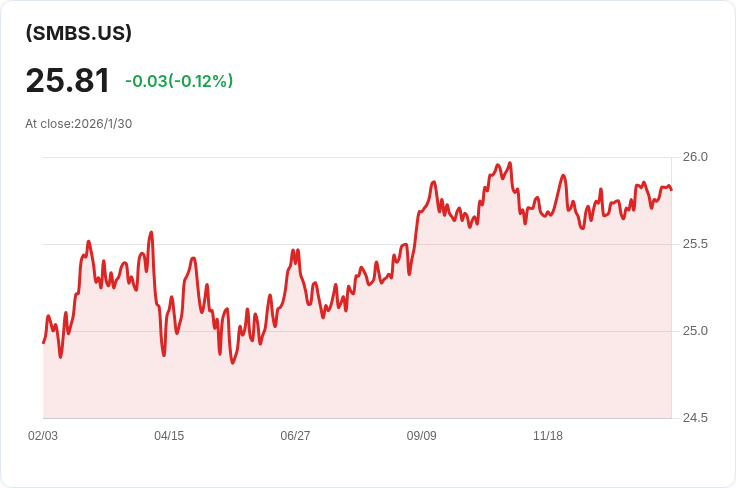
Task: Click the 02/03 date label
Action: (43, 436)
